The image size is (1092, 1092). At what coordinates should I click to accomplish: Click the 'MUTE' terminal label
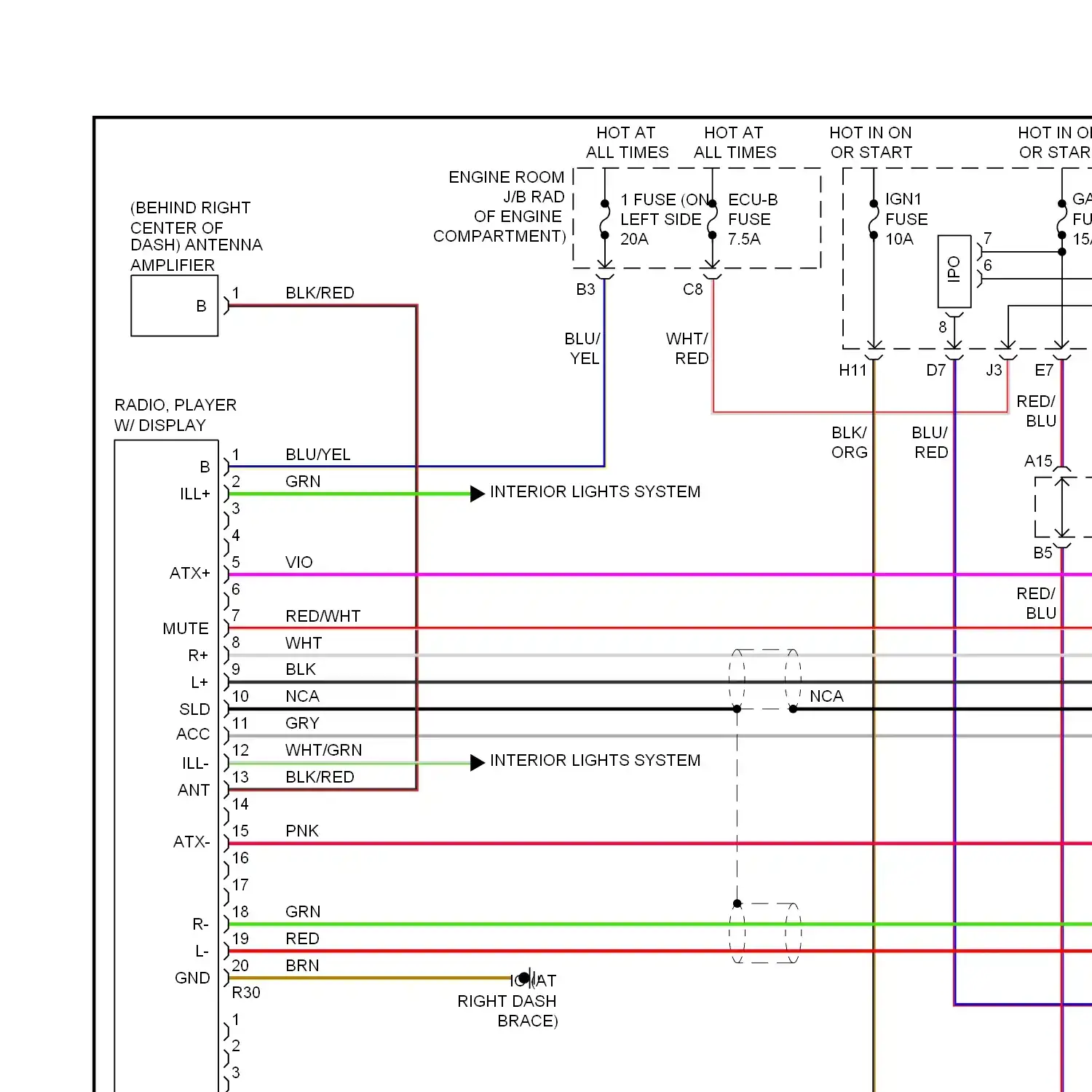[x=186, y=628]
